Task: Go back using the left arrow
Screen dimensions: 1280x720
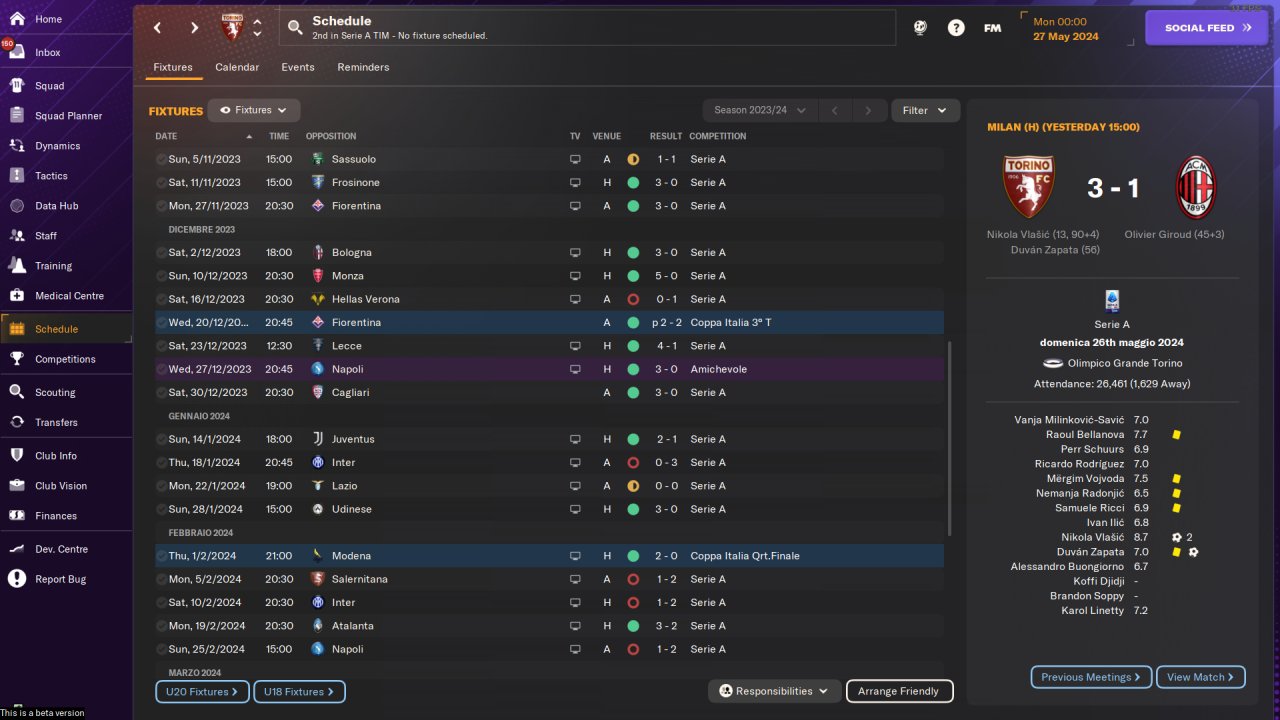Action: tap(157, 28)
